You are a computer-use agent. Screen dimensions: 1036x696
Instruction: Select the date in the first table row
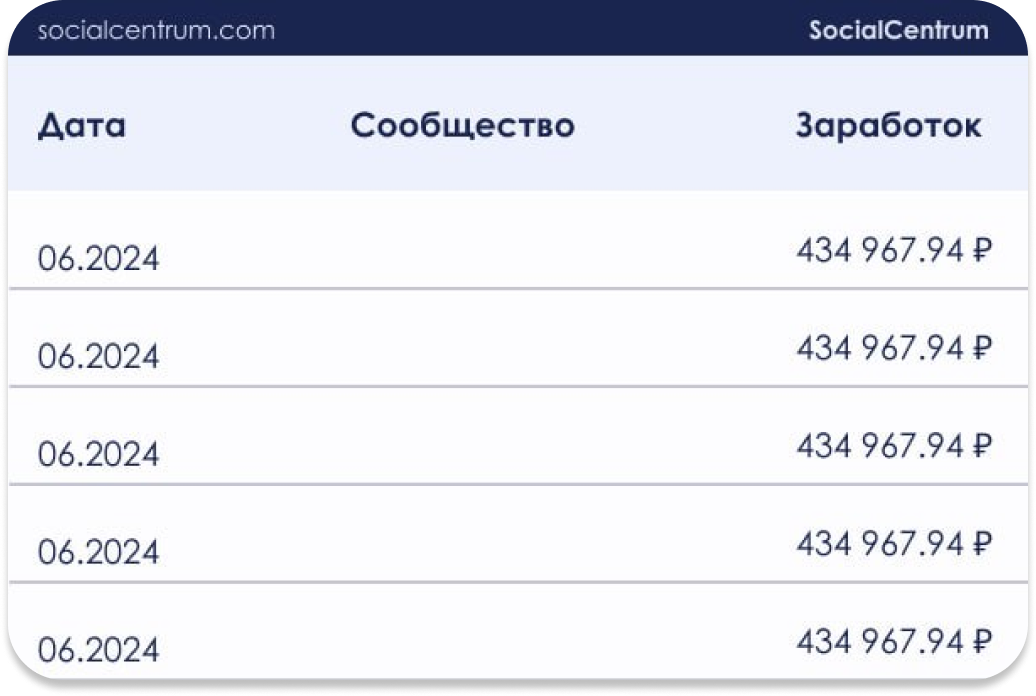click(x=98, y=259)
